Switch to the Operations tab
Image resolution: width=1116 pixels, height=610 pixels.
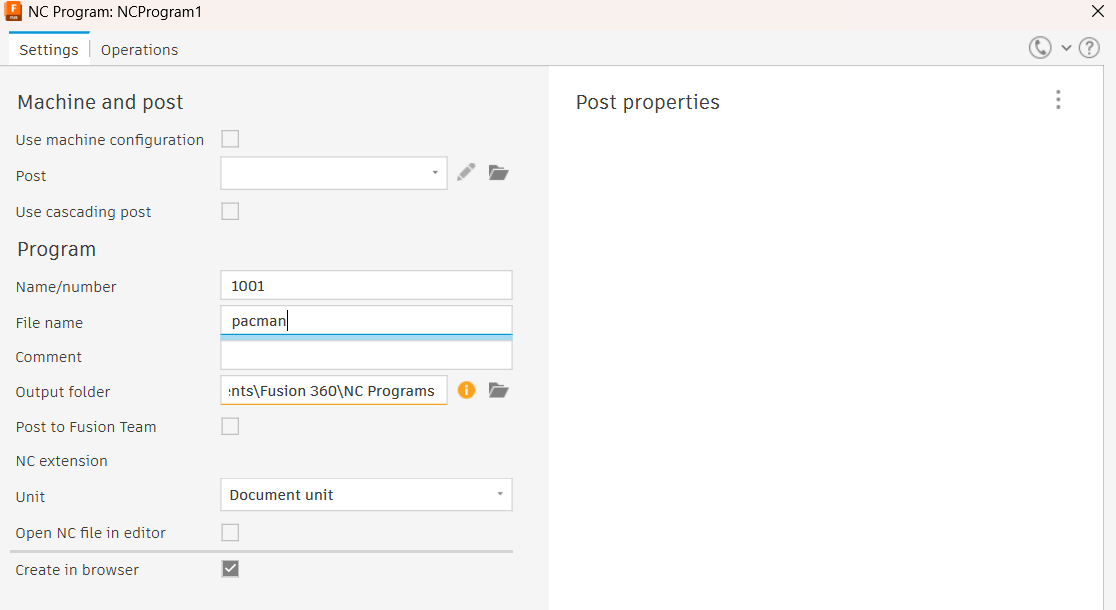pyautogui.click(x=140, y=50)
